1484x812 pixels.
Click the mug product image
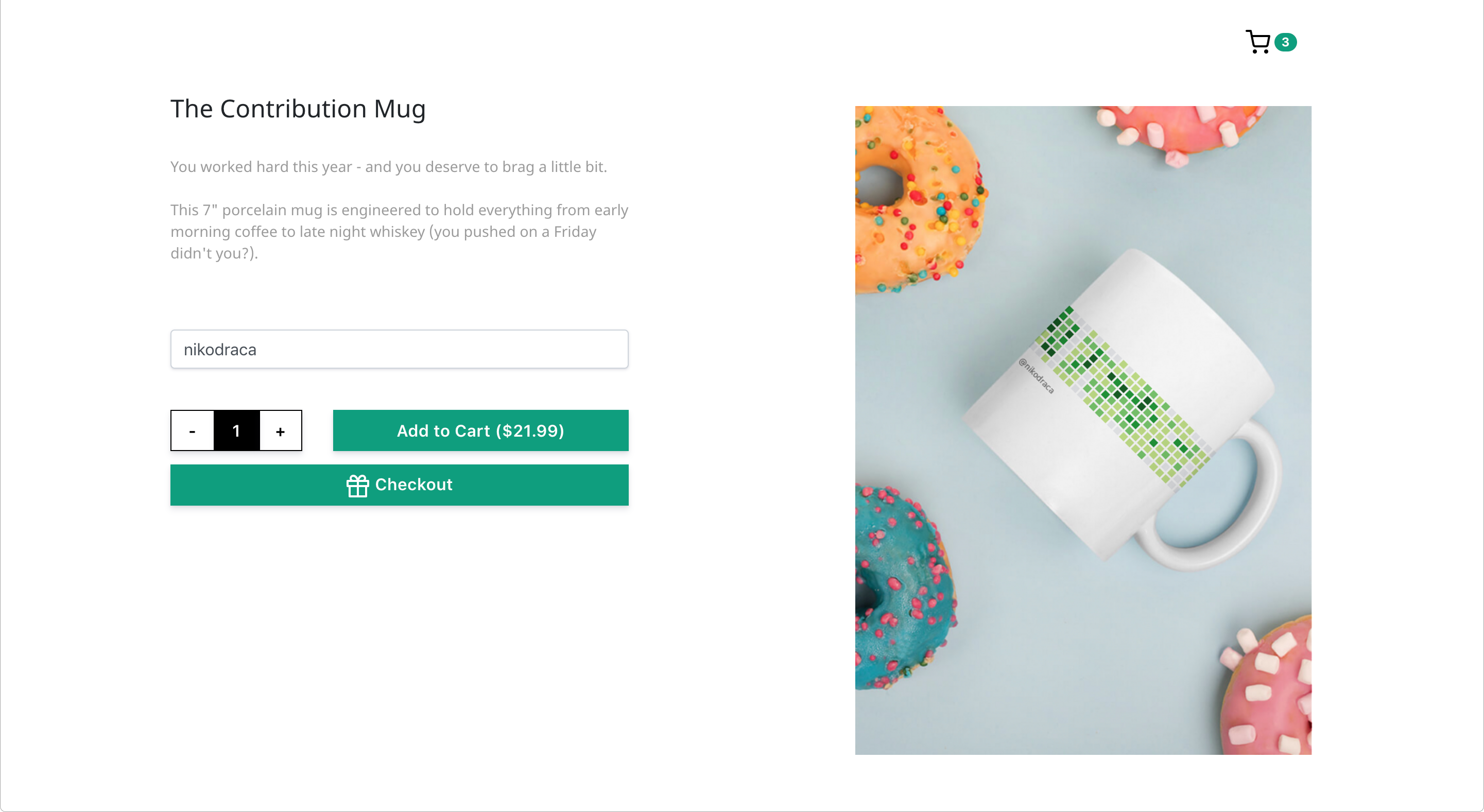click(x=1083, y=430)
